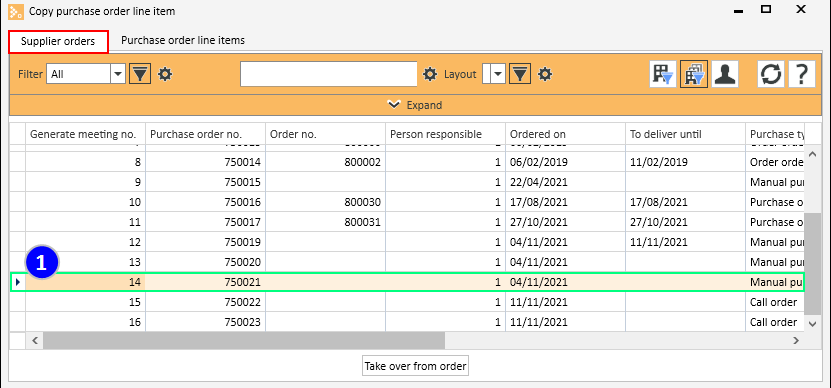Screen dimensions: 831x388
Task: Sort by Generate meeting no. column header
Action: tap(85, 134)
